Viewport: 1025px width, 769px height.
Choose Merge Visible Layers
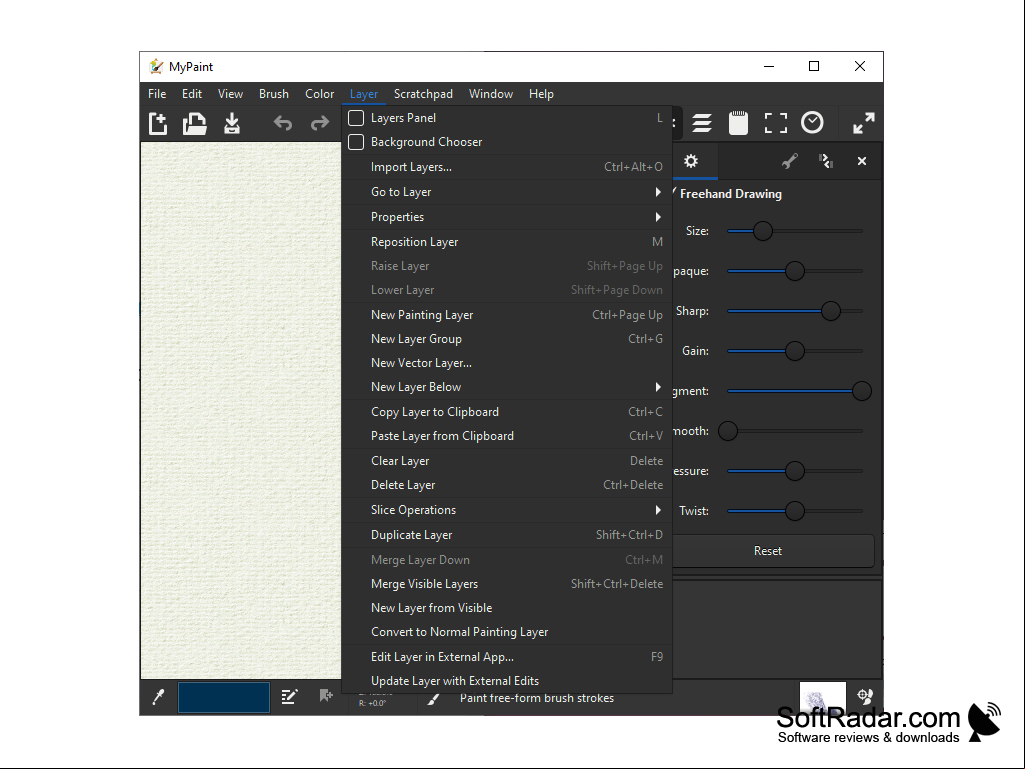[x=507, y=584]
